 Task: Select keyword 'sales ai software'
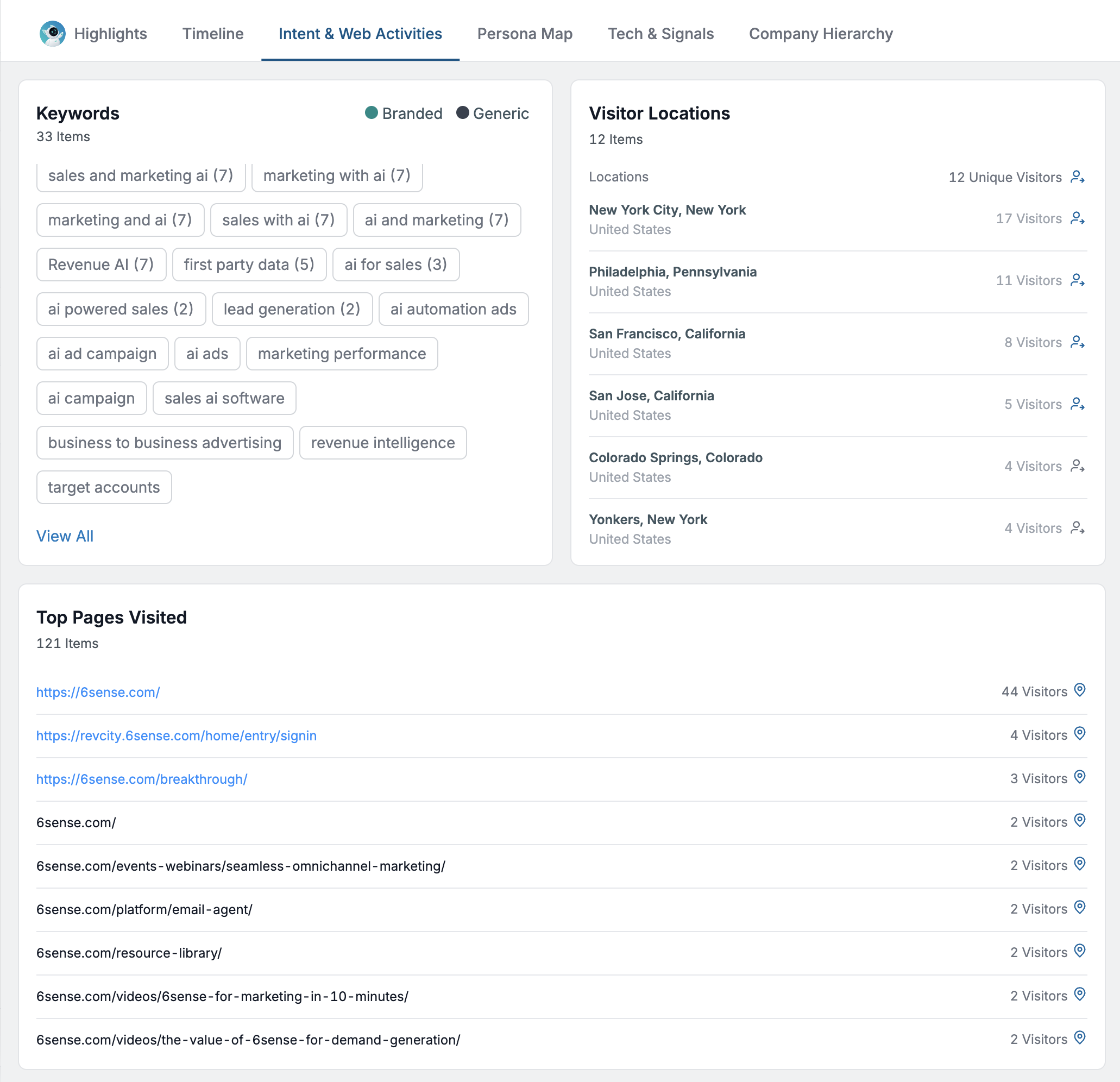[x=224, y=398]
